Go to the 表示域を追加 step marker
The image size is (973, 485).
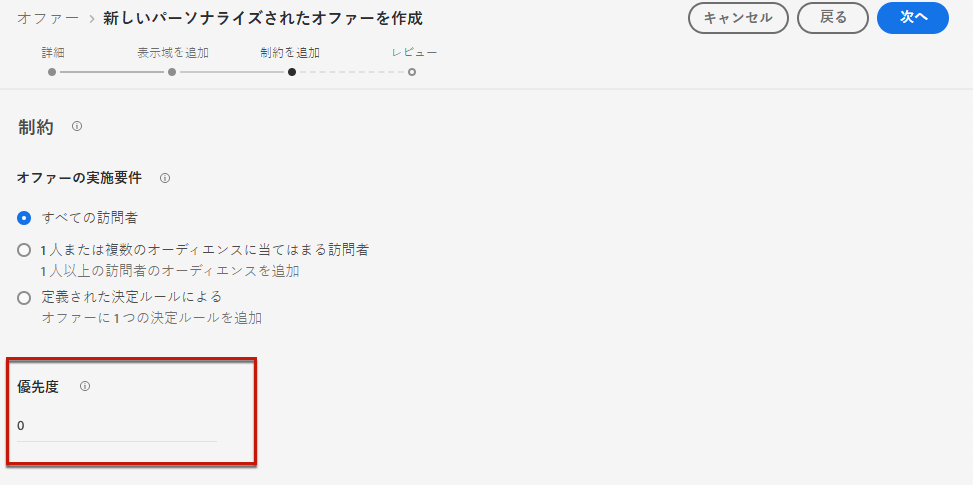coord(172,72)
